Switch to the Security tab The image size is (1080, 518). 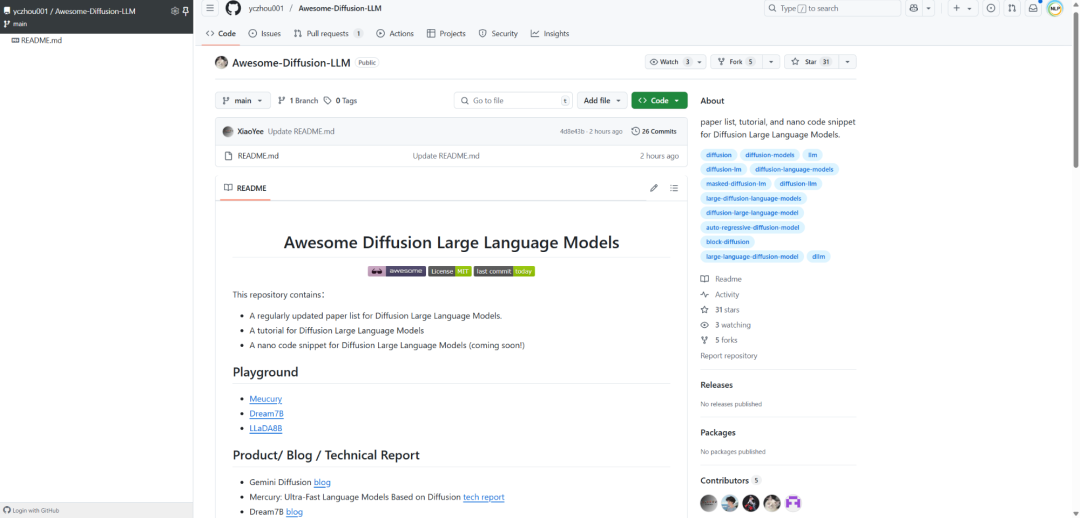tap(498, 33)
